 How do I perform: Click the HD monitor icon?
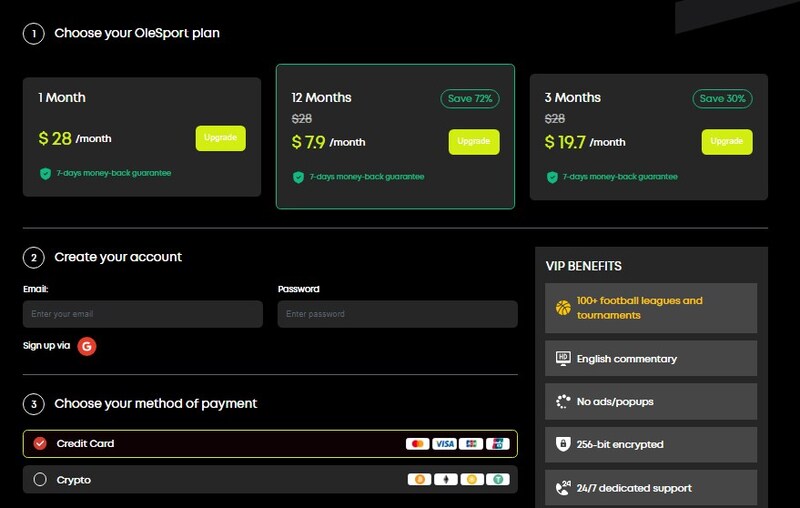tap(563, 358)
